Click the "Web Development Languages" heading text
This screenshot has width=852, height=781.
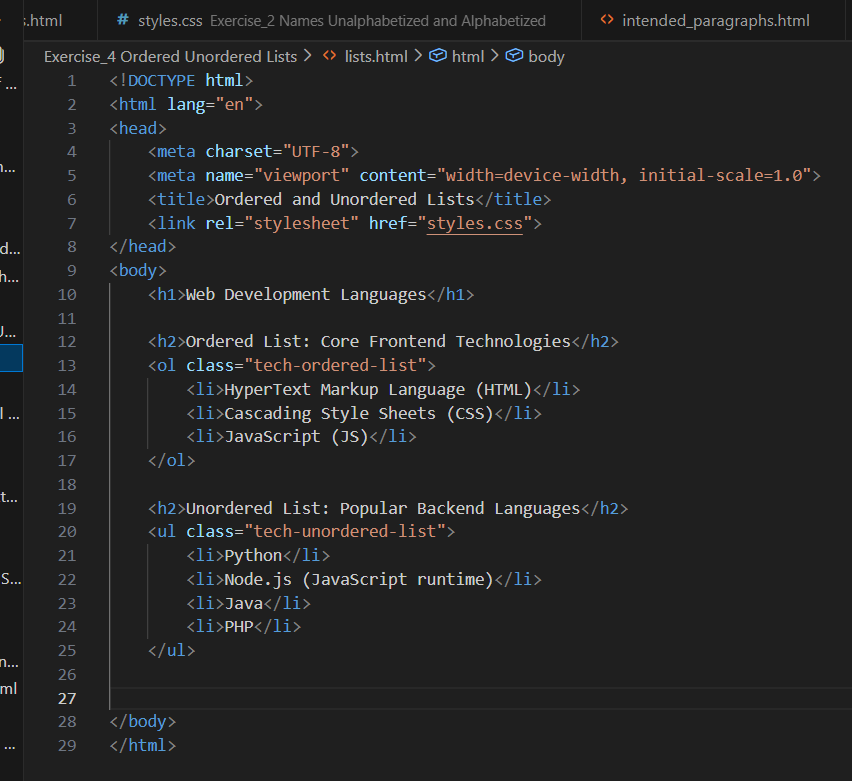(x=306, y=294)
